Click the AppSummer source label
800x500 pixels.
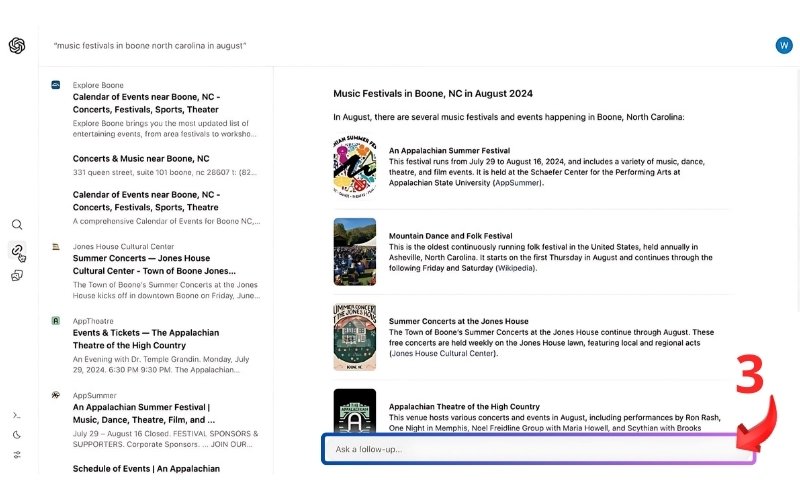(x=94, y=395)
